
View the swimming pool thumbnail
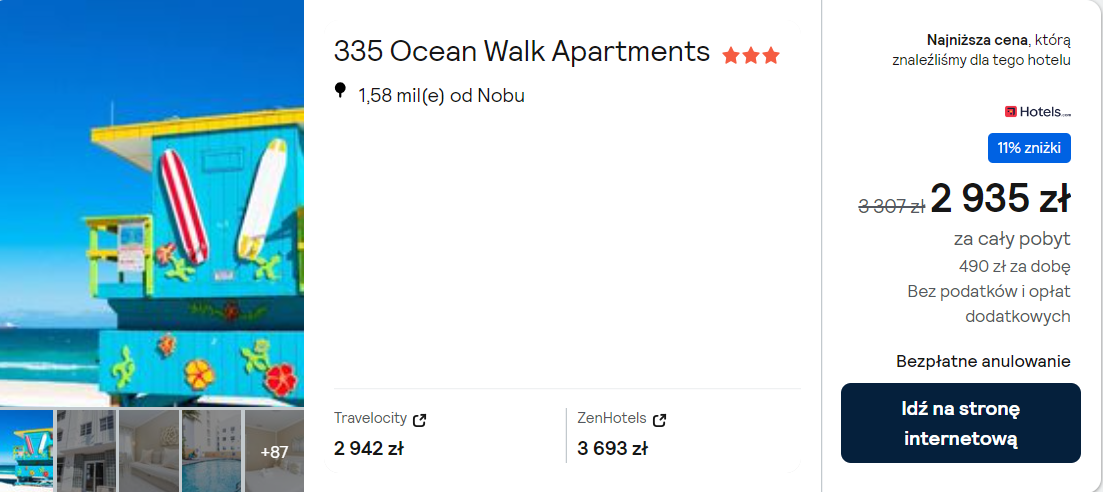pos(211,450)
